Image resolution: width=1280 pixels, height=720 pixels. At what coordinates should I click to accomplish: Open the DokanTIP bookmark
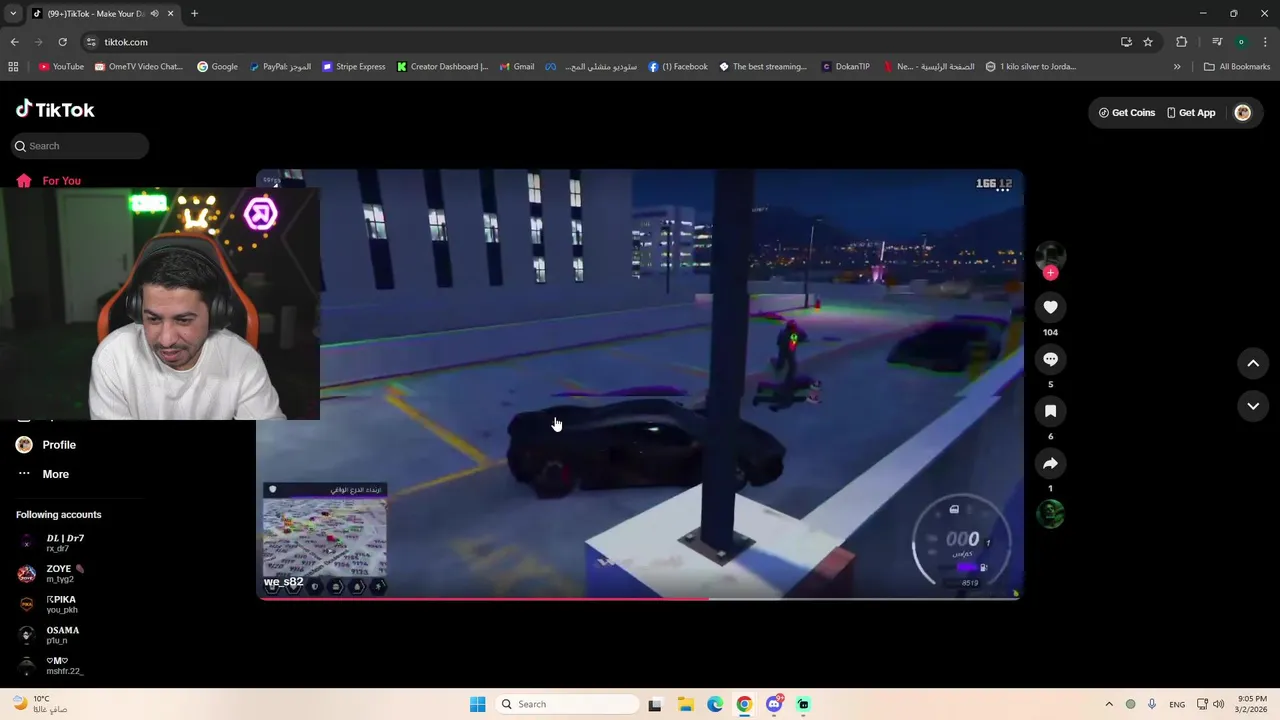(845, 67)
